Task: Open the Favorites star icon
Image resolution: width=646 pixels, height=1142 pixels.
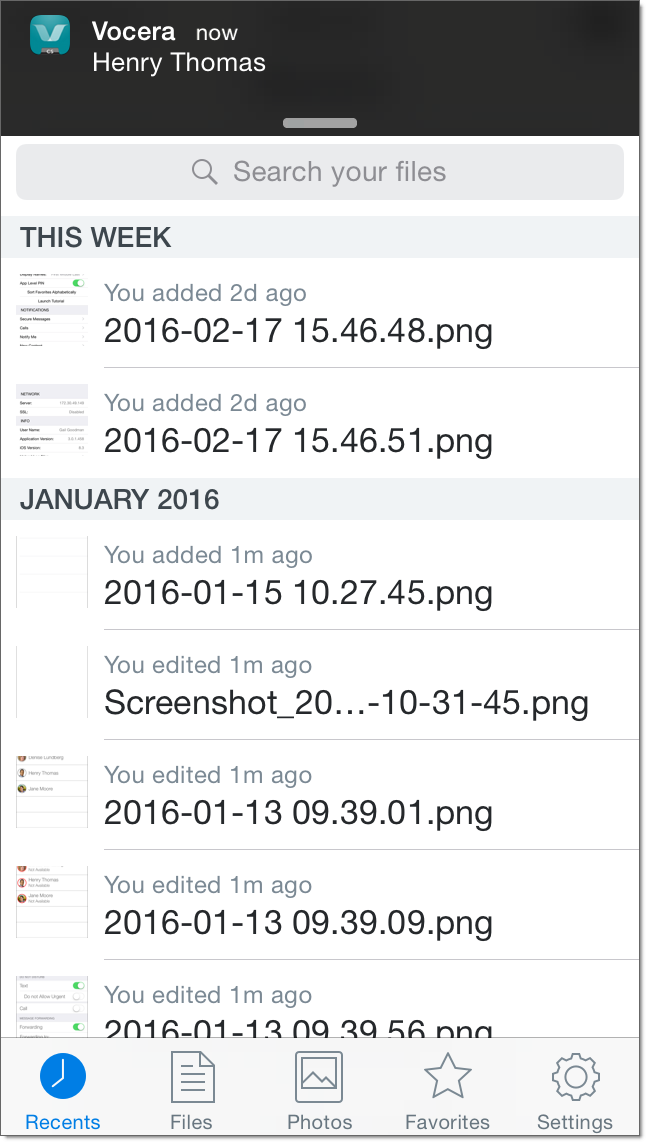Action: point(447,1077)
